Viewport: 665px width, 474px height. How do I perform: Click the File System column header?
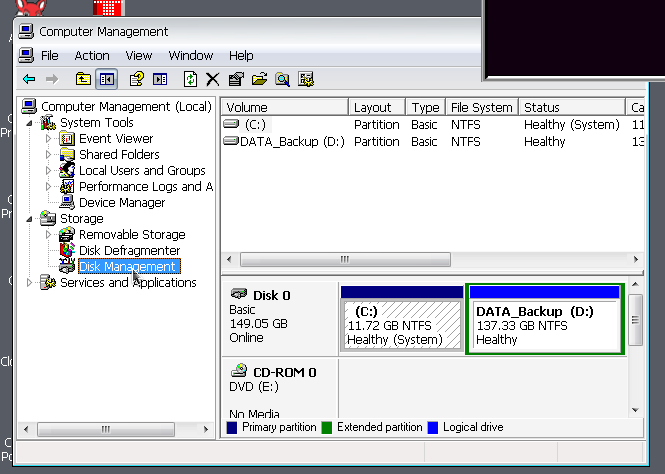click(482, 107)
